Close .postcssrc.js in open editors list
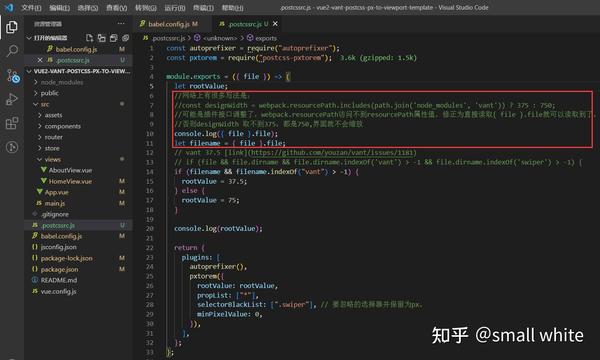This screenshot has width=600, height=360. click(x=40, y=60)
